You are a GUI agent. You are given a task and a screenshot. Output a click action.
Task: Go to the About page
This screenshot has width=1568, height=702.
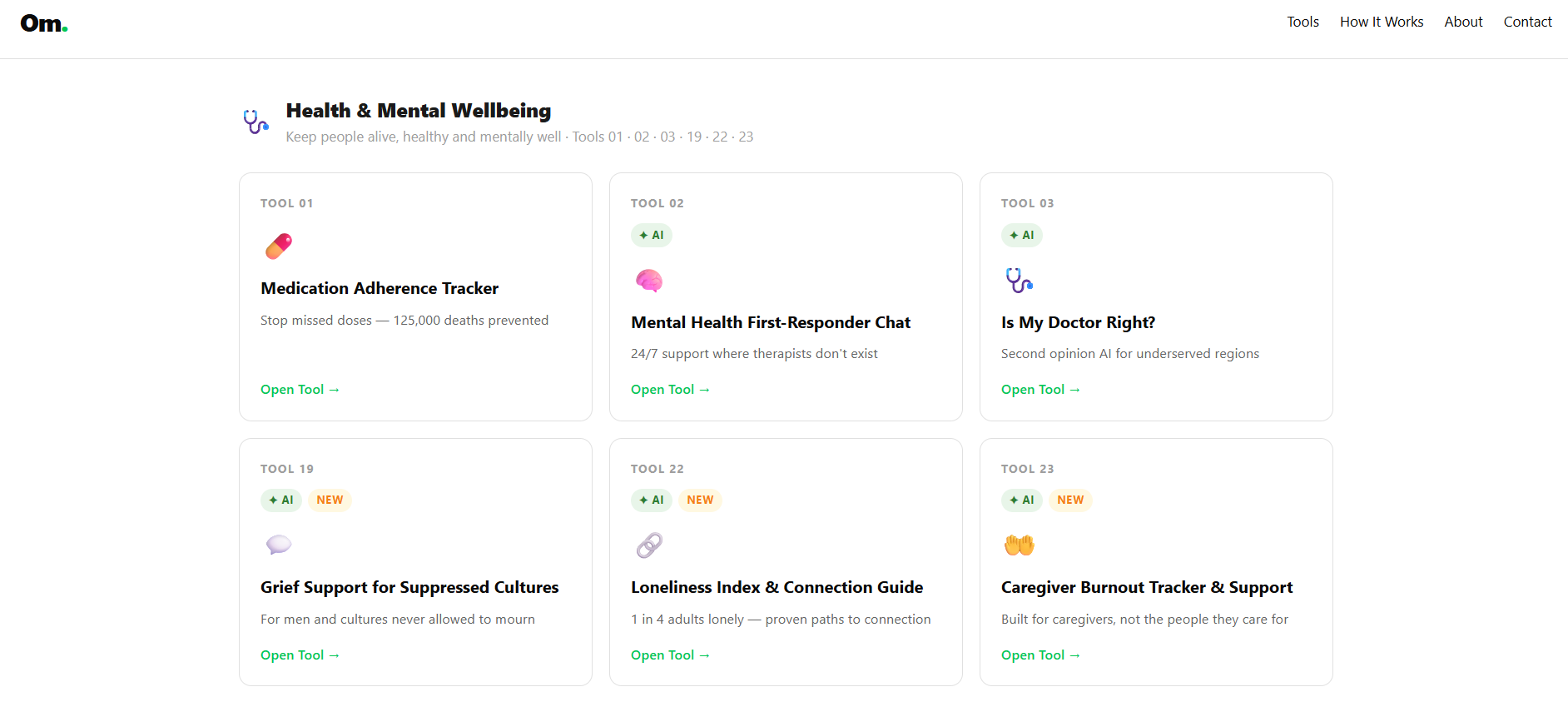coord(1463,22)
